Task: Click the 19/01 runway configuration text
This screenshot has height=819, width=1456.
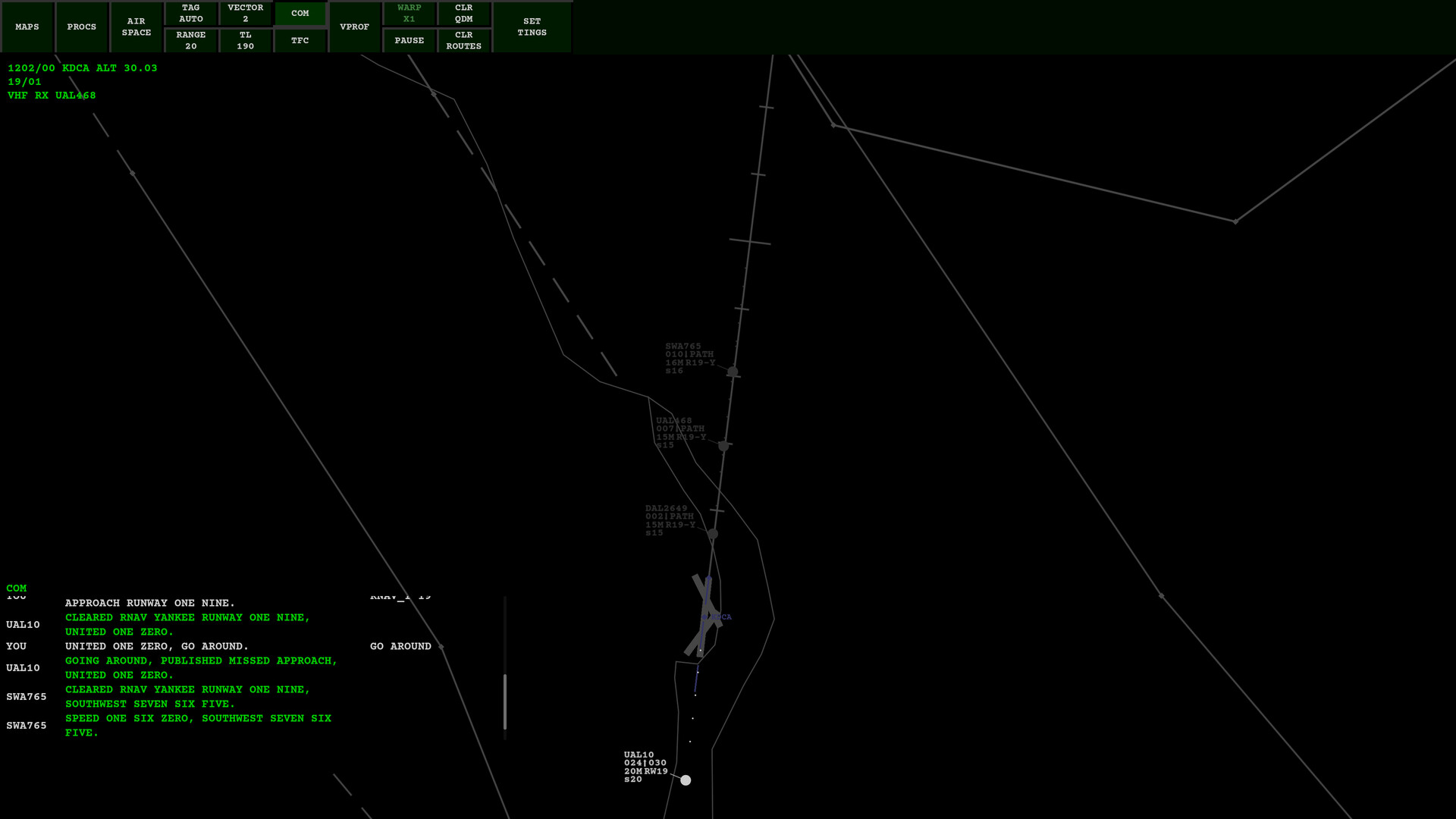Action: click(24, 82)
